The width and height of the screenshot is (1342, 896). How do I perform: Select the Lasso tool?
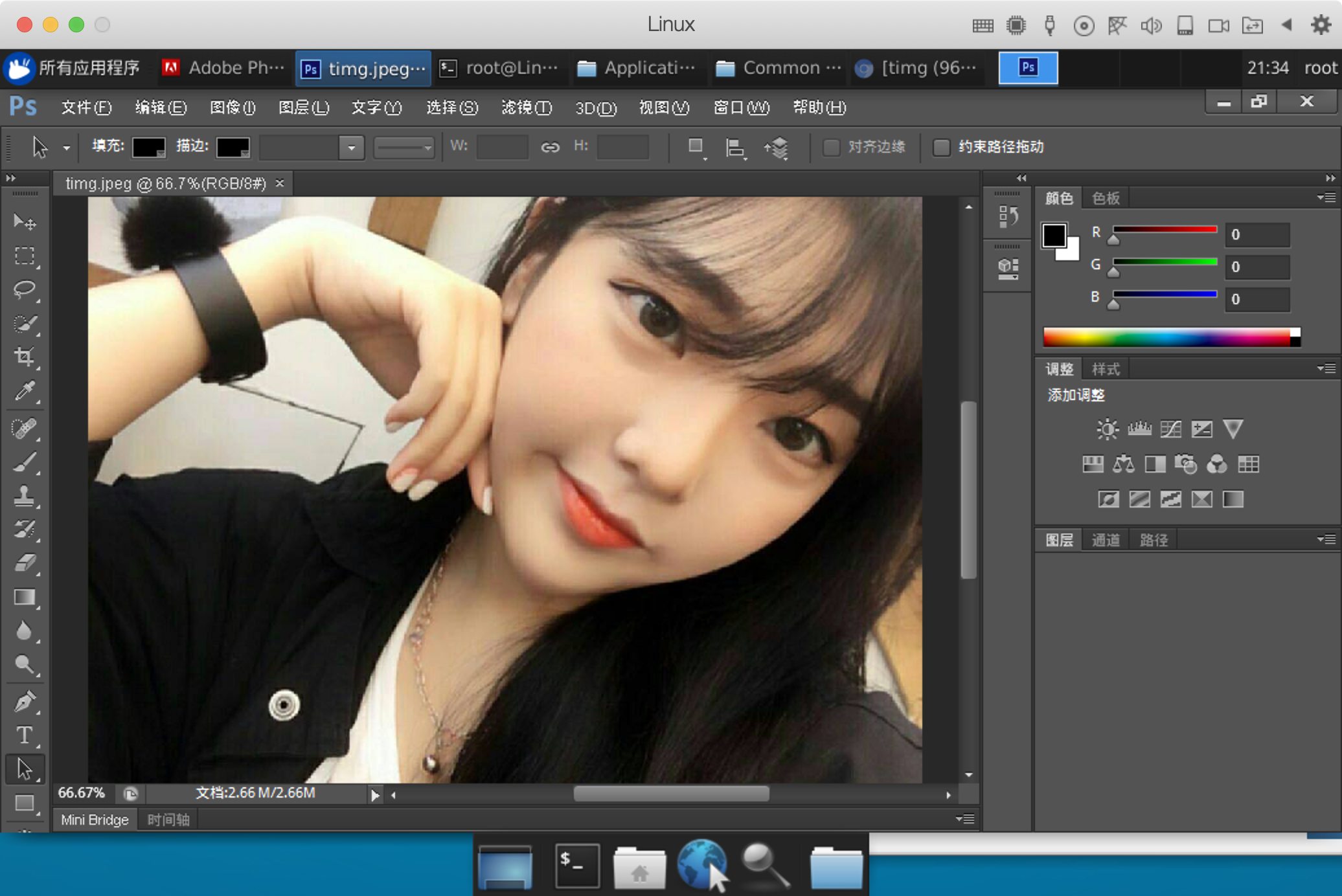point(25,289)
